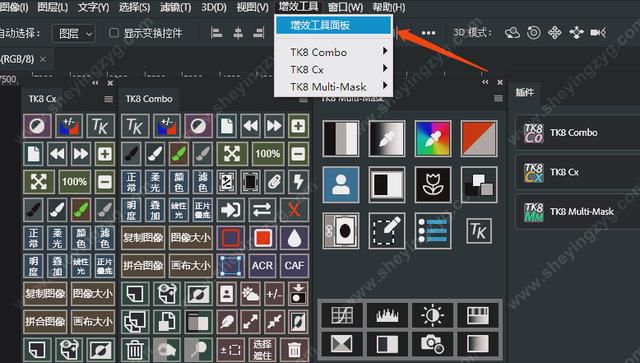
Task: Open the 图层 auto-select dropdown
Action: 74,33
